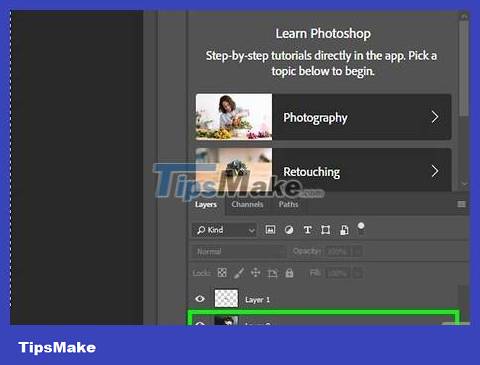Screen dimensions: 480x365
Task: Filter for type layers icon
Action: pyautogui.click(x=308, y=230)
